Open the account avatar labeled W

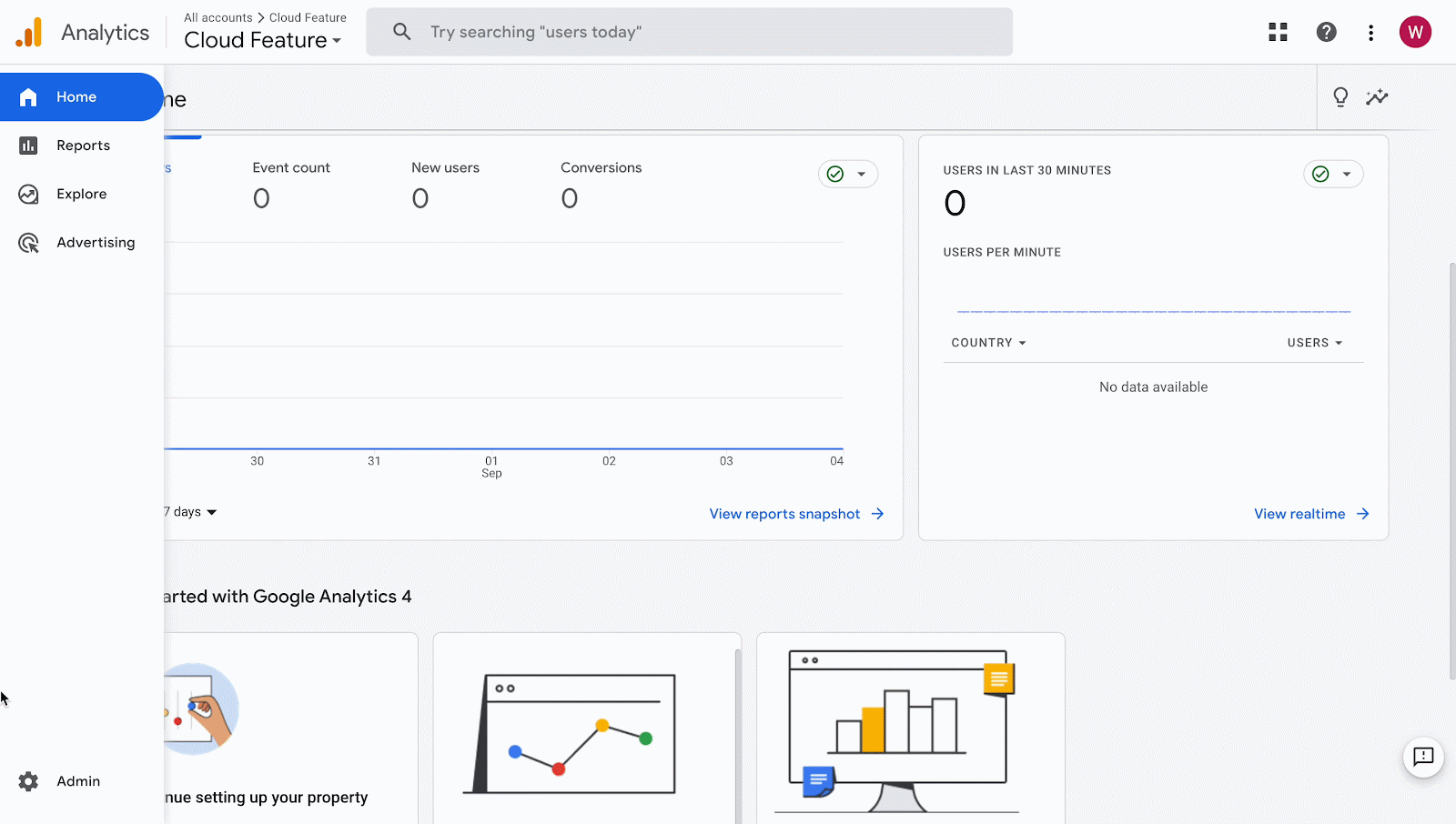[x=1415, y=32]
